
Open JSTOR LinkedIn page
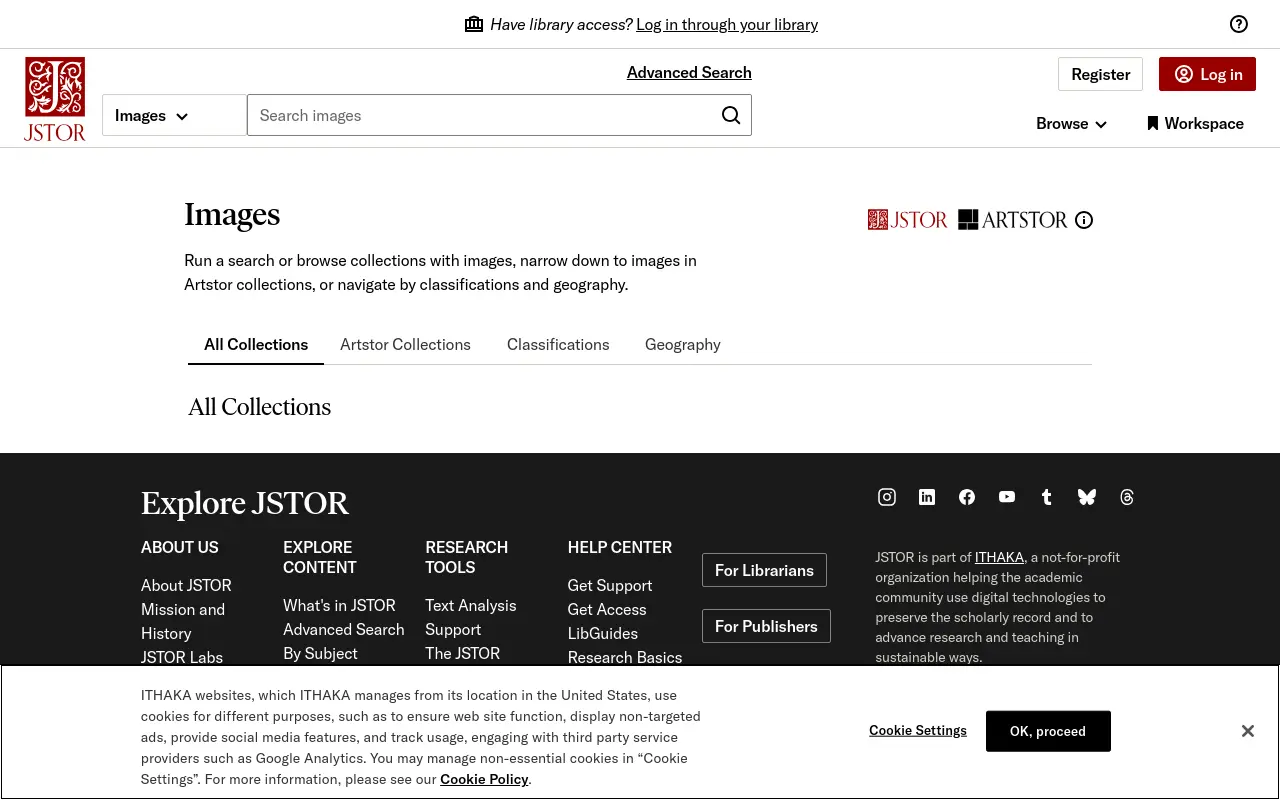tap(927, 497)
